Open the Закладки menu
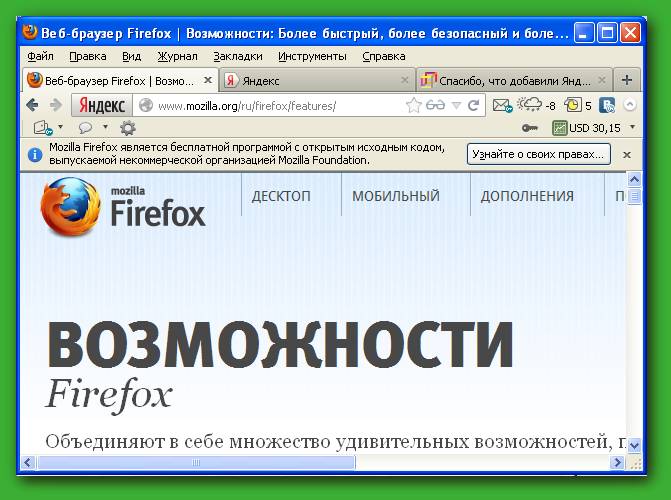The image size is (671, 500). tap(238, 57)
